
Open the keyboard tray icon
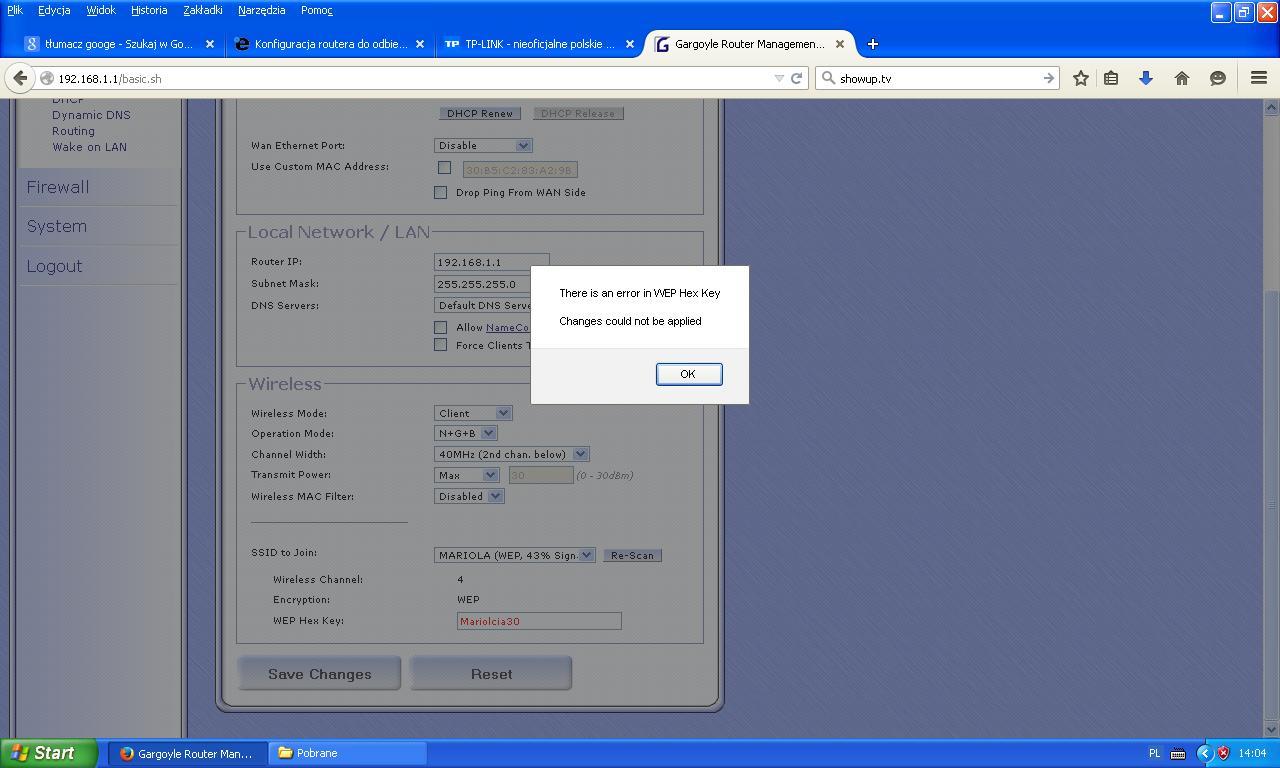click(1178, 753)
